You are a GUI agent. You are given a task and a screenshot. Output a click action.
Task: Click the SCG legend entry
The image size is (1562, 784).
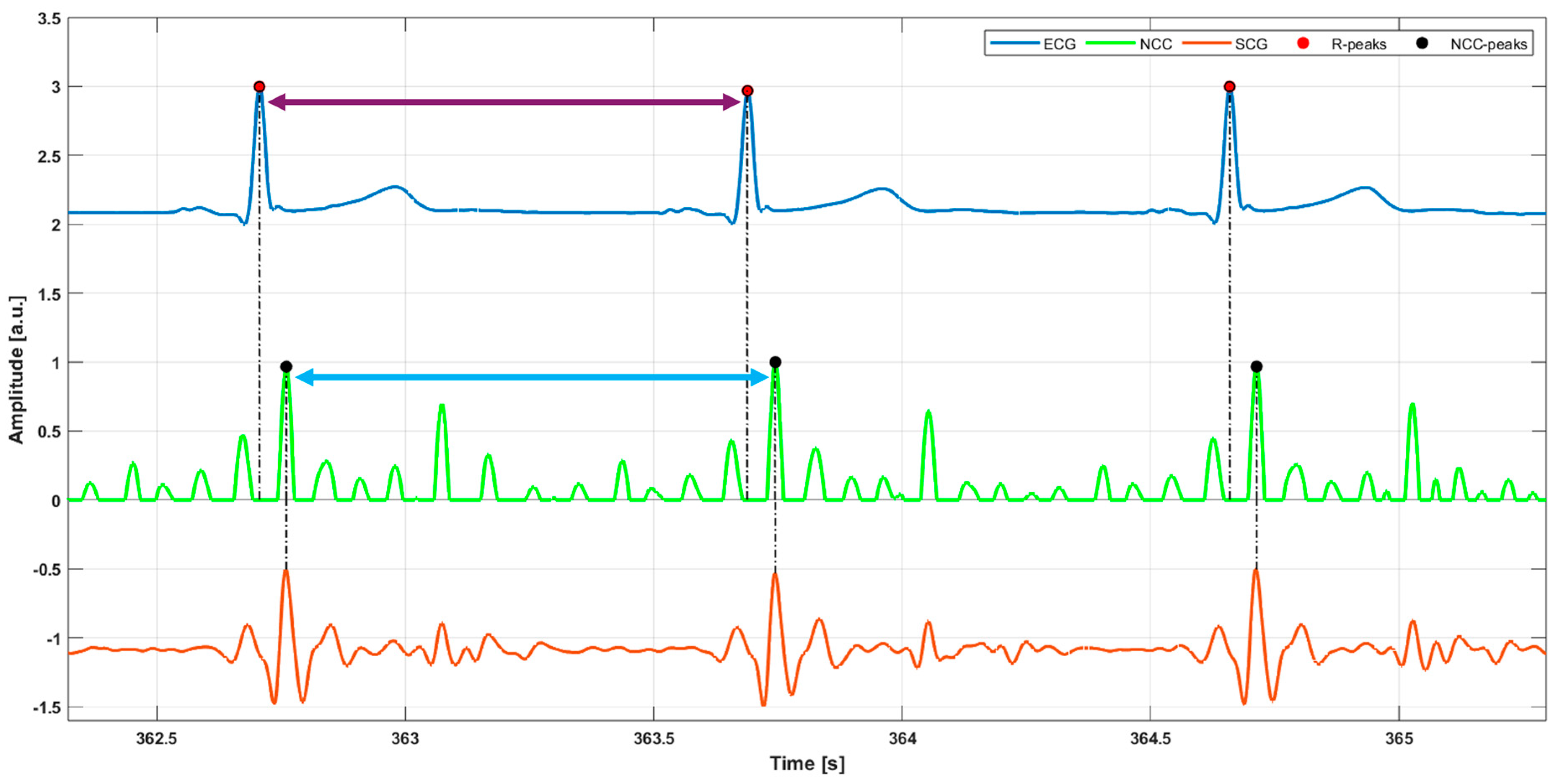tap(1250, 44)
